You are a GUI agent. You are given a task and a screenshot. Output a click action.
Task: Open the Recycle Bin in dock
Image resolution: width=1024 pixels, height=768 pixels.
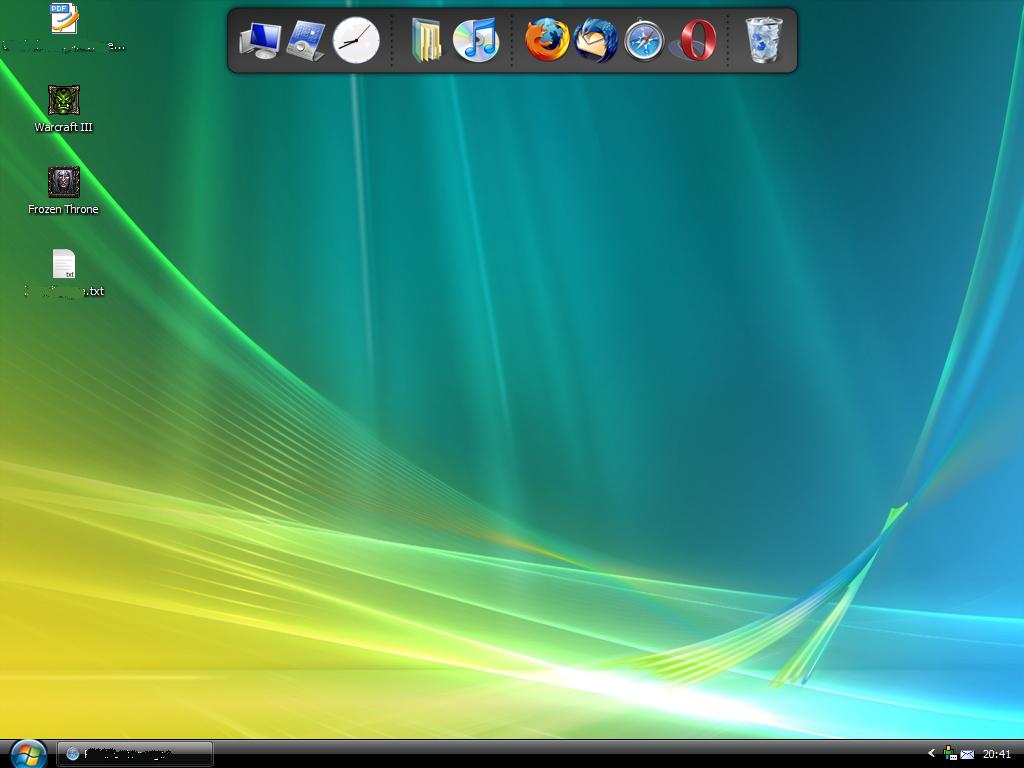(764, 41)
